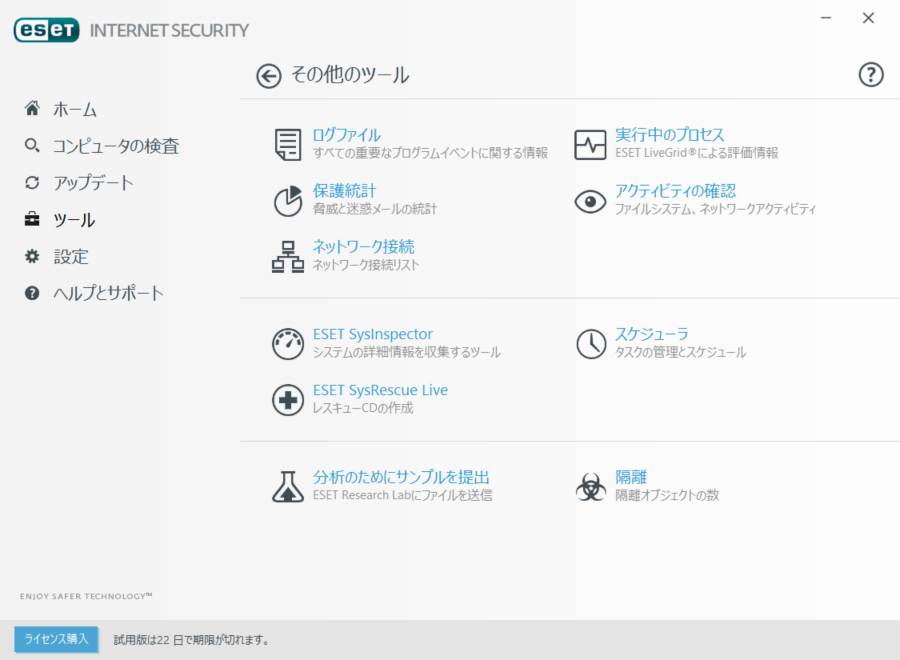Click description 脅威と迷惑メールの統計
Viewport: 900px width, 660px height.
click(375, 209)
